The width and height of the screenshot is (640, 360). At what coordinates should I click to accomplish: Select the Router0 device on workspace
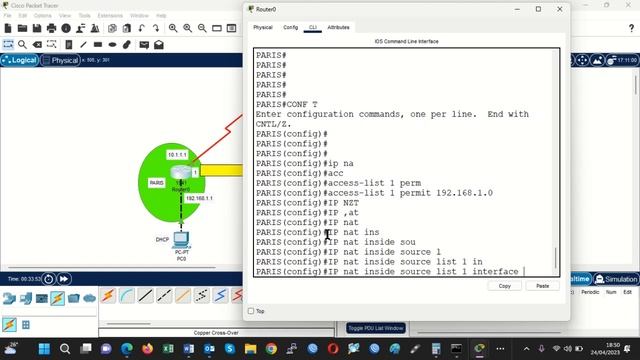coord(181,173)
